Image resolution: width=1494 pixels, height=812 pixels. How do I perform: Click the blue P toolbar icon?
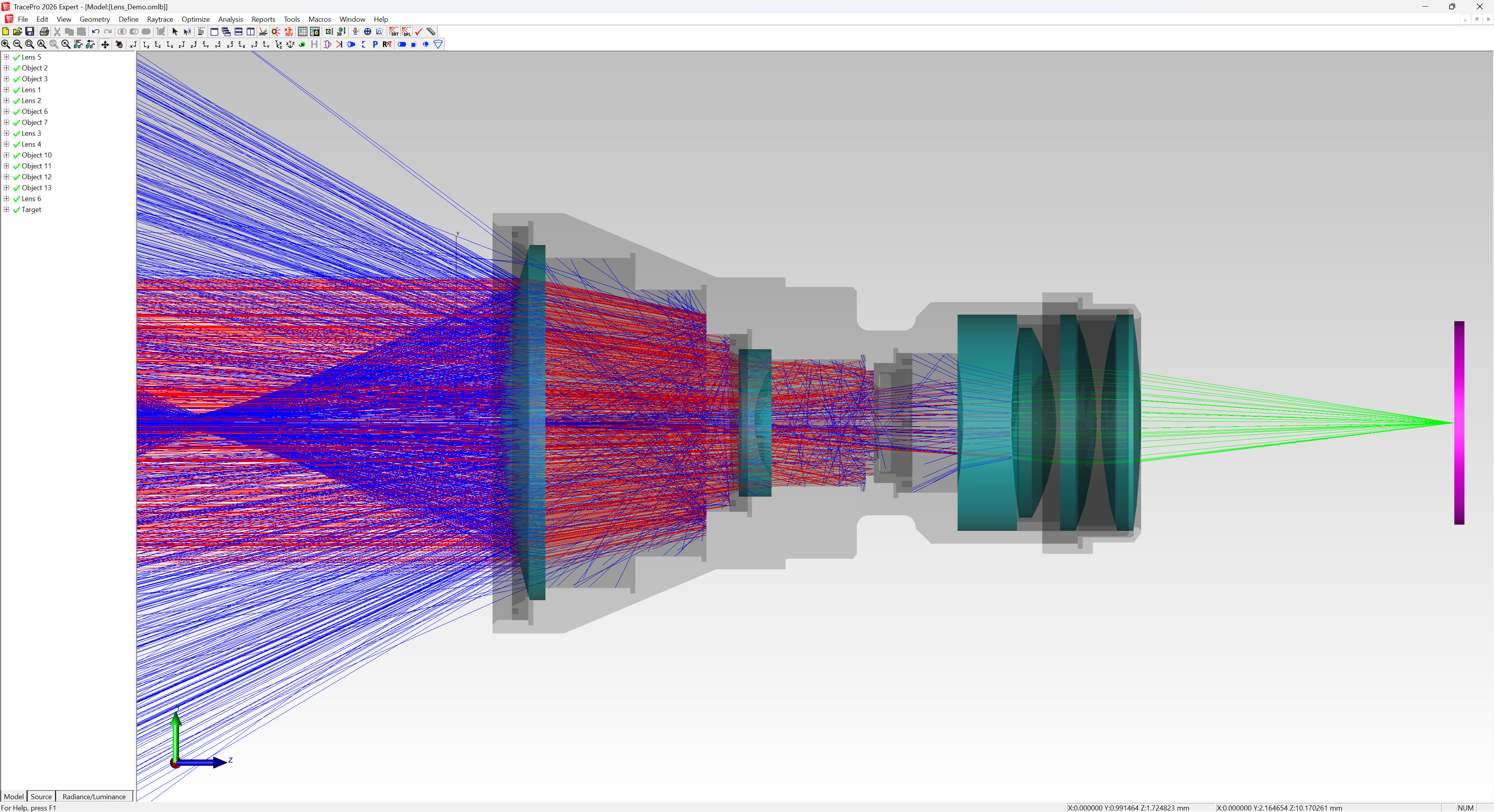click(375, 45)
